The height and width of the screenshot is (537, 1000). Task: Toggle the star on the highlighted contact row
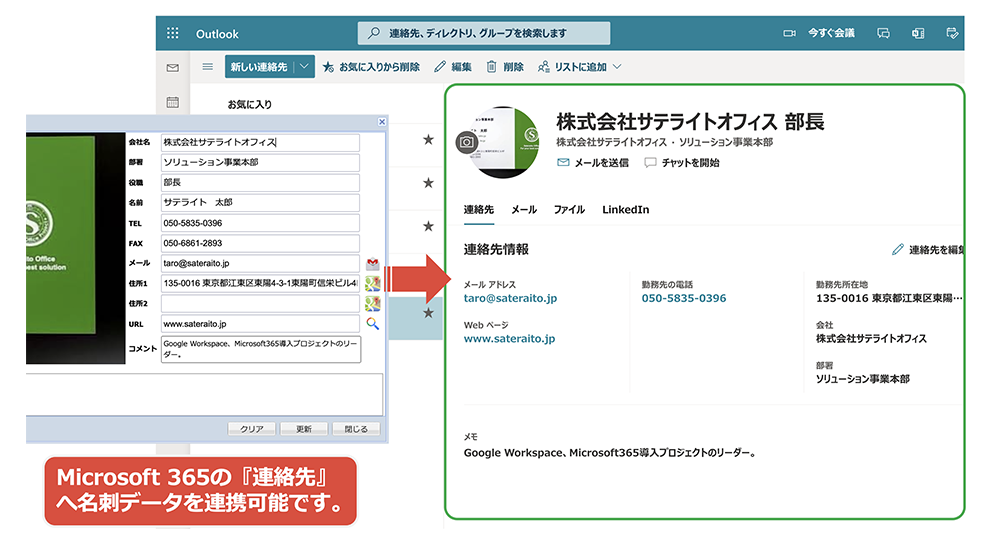[x=429, y=313]
